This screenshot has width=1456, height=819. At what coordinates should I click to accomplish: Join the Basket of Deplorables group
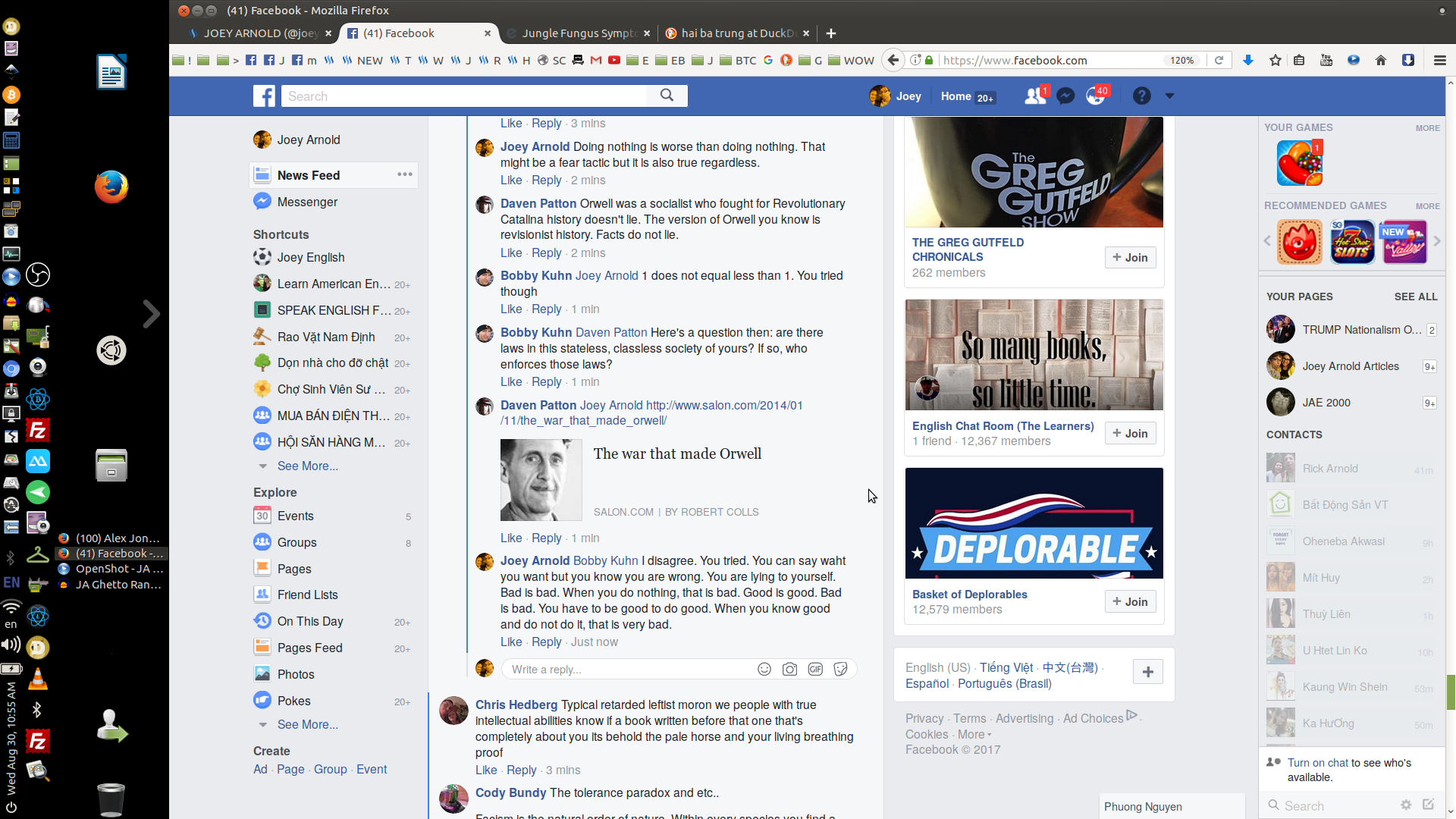pyautogui.click(x=1130, y=601)
